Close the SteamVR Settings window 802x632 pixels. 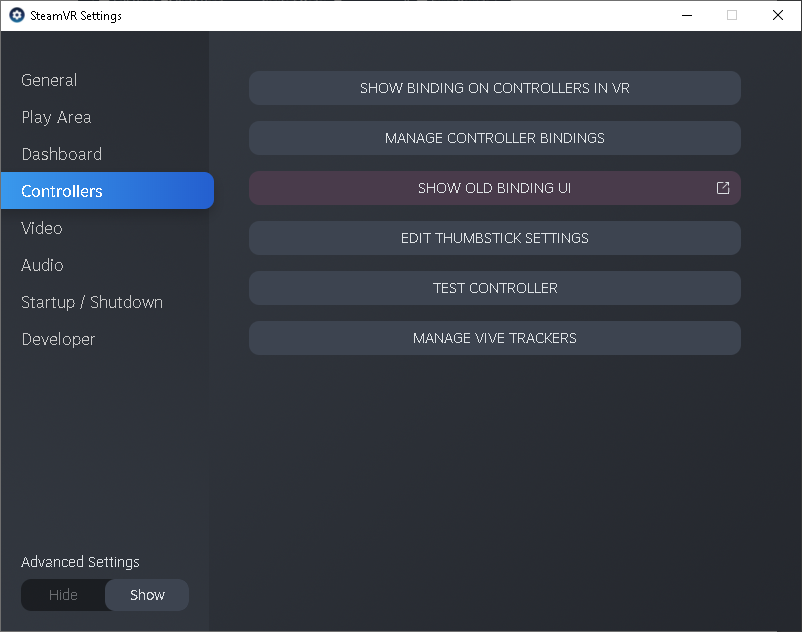778,15
